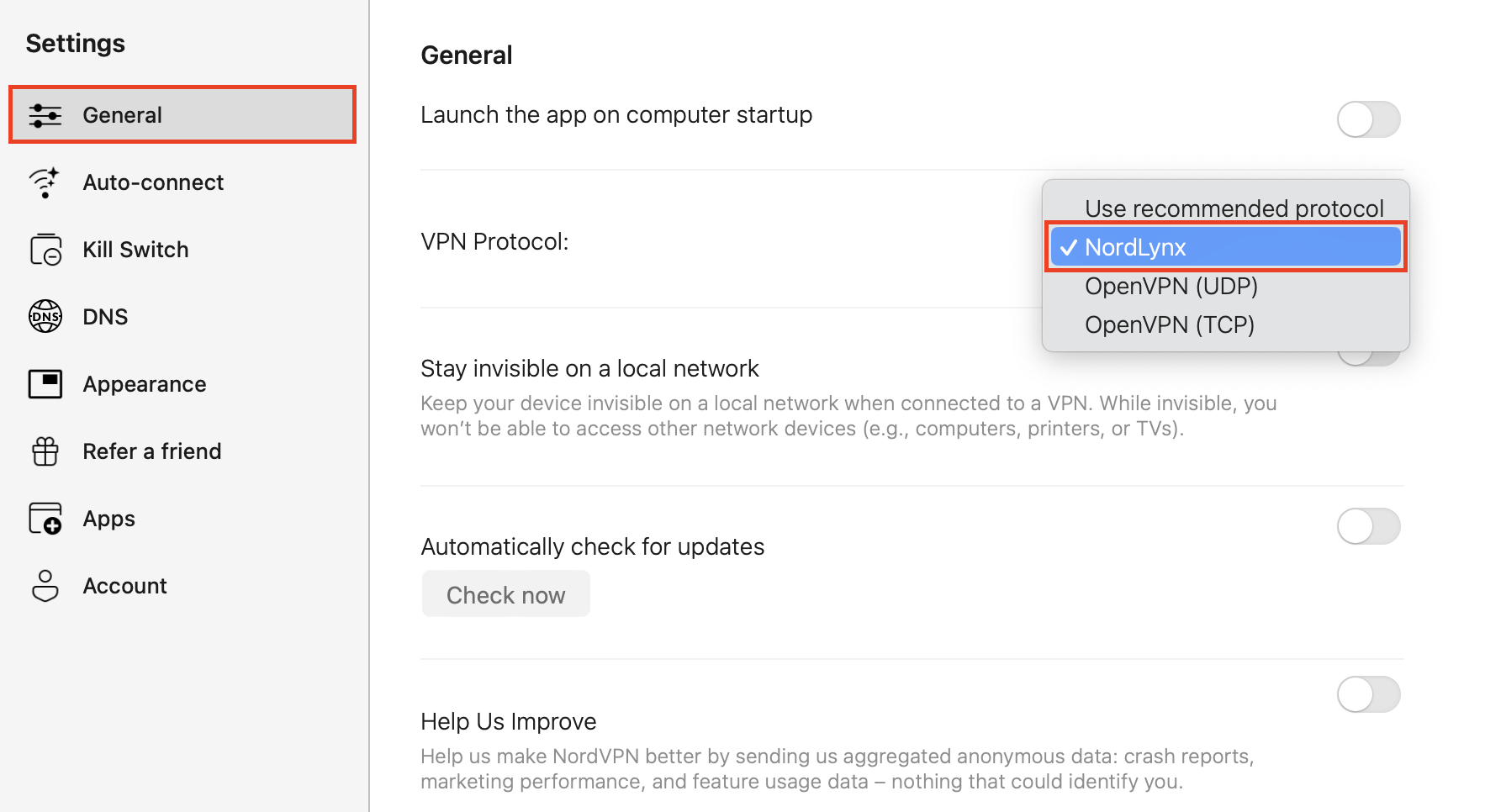Click the Refer a friend gift icon

45,451
